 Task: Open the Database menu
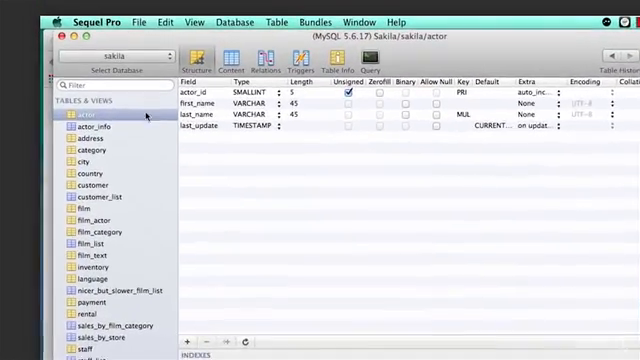tap(235, 22)
